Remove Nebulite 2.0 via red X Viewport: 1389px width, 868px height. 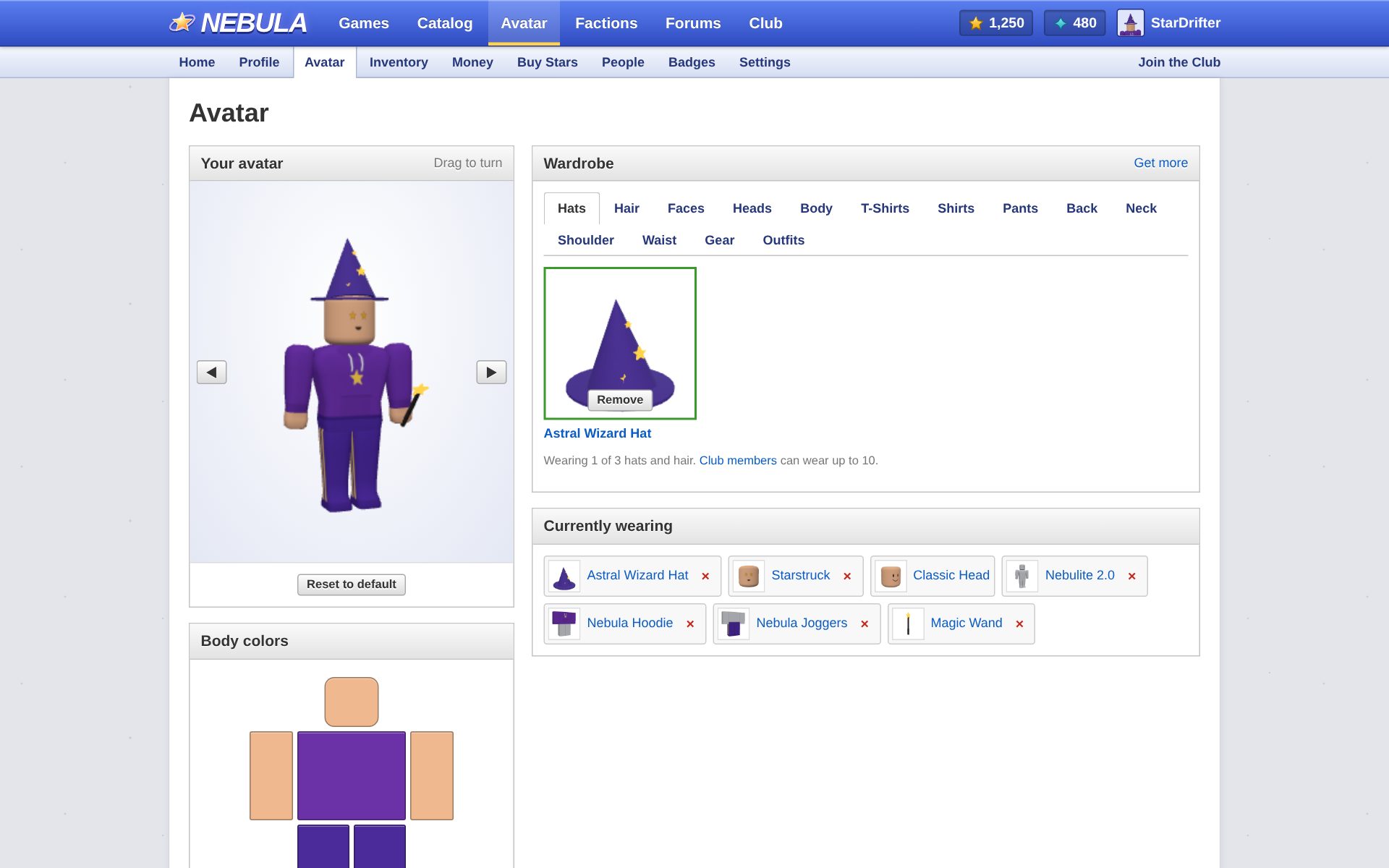[1131, 576]
